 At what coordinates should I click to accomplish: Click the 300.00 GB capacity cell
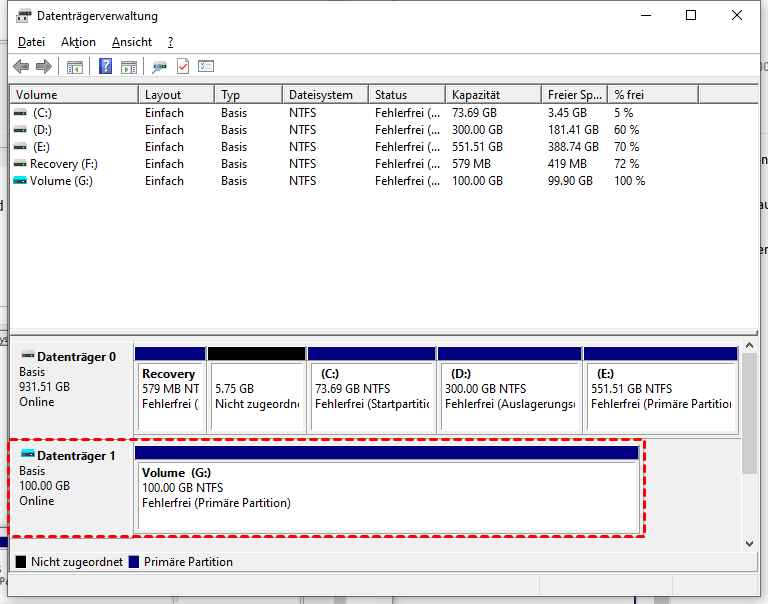[477, 130]
